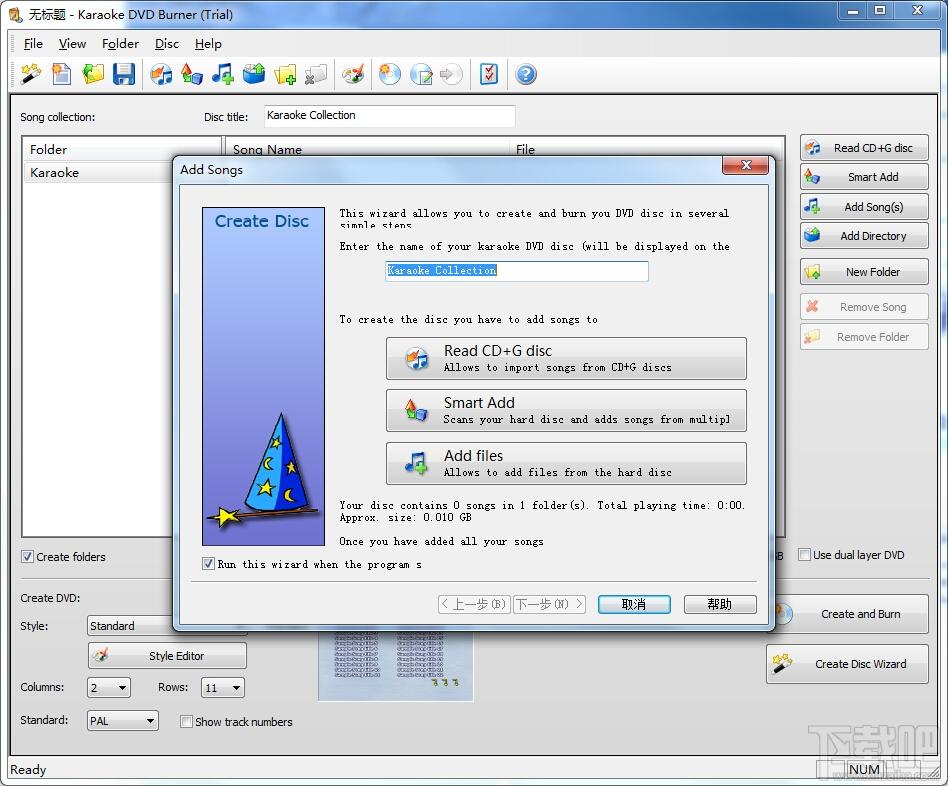Click the greyed remove folder toolbar icon
The height and width of the screenshot is (786, 948).
click(x=316, y=74)
